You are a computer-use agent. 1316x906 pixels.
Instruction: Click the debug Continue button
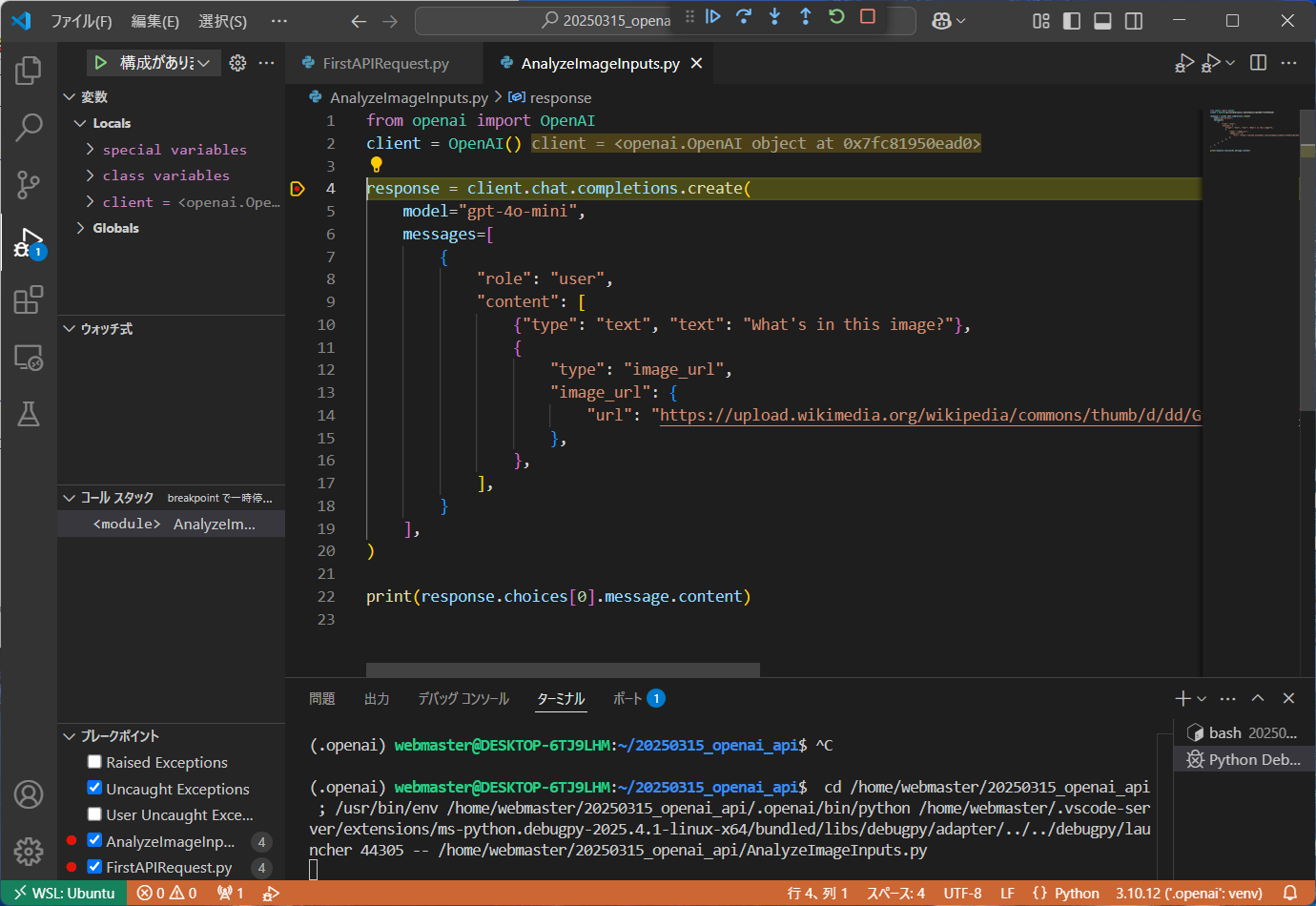point(712,16)
